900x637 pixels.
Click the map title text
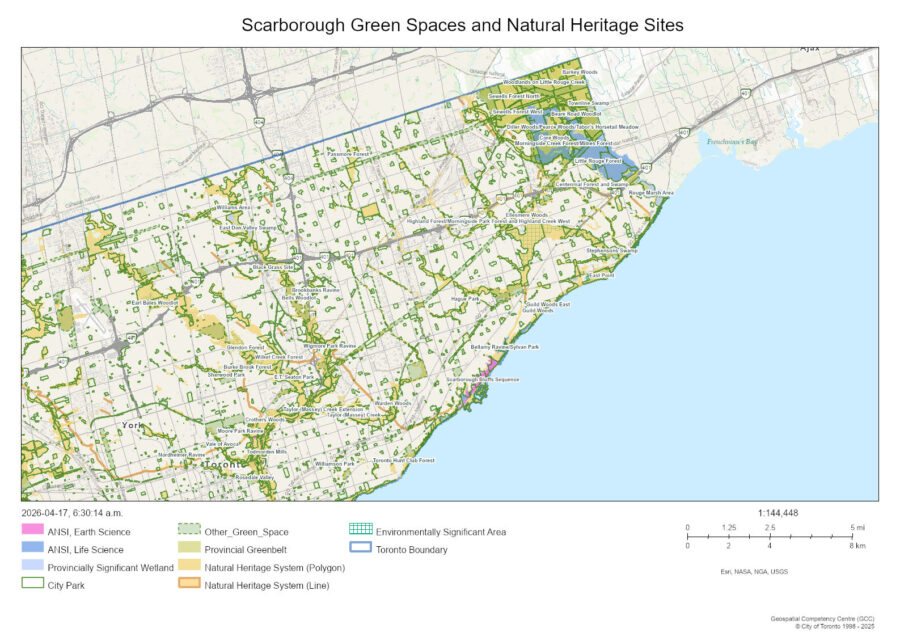462,25
